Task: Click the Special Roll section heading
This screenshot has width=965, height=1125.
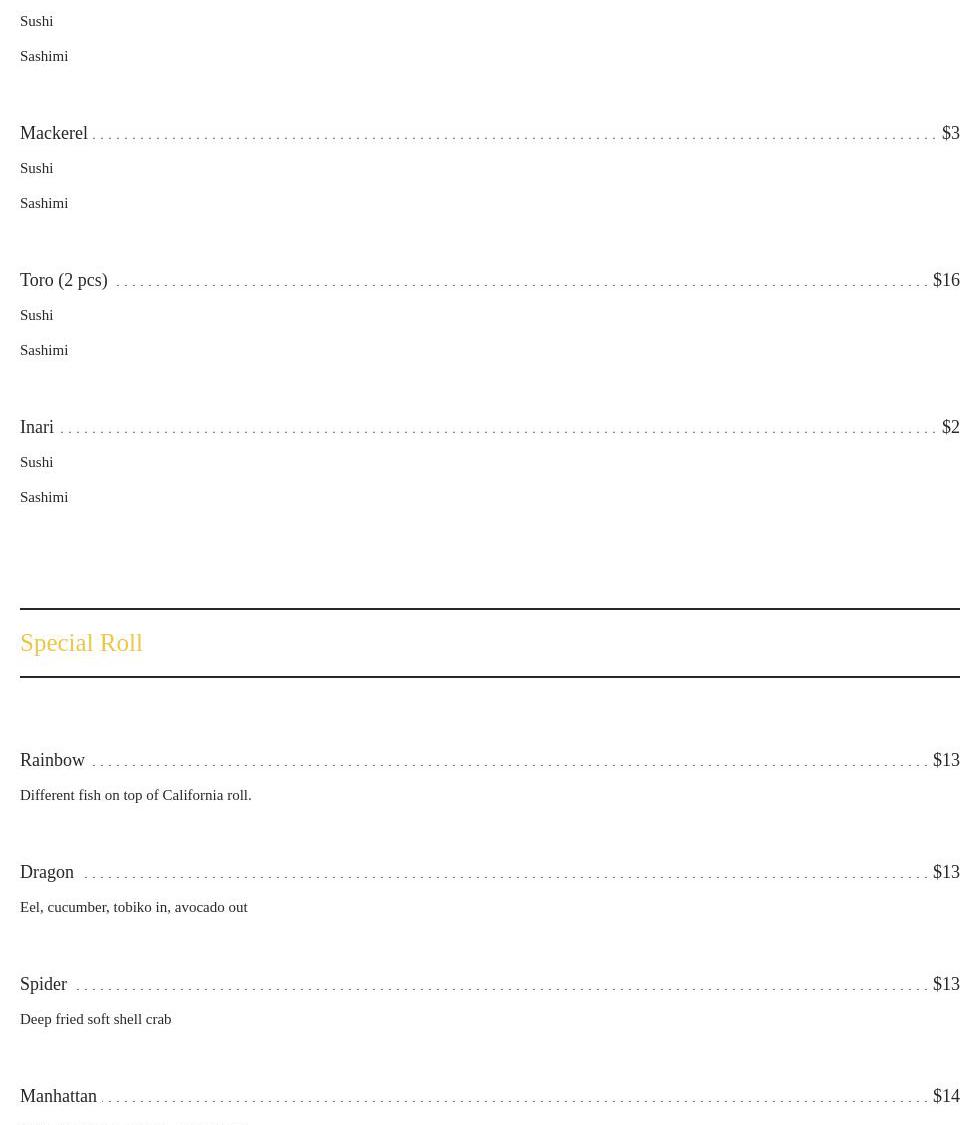Action: [x=81, y=643]
